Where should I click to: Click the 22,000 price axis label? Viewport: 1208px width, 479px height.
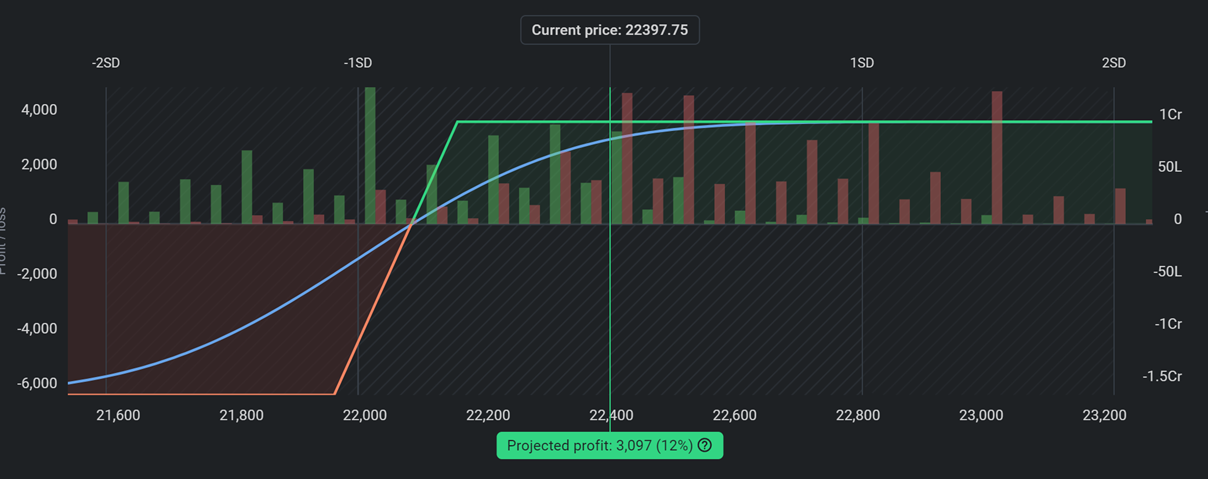[364, 415]
